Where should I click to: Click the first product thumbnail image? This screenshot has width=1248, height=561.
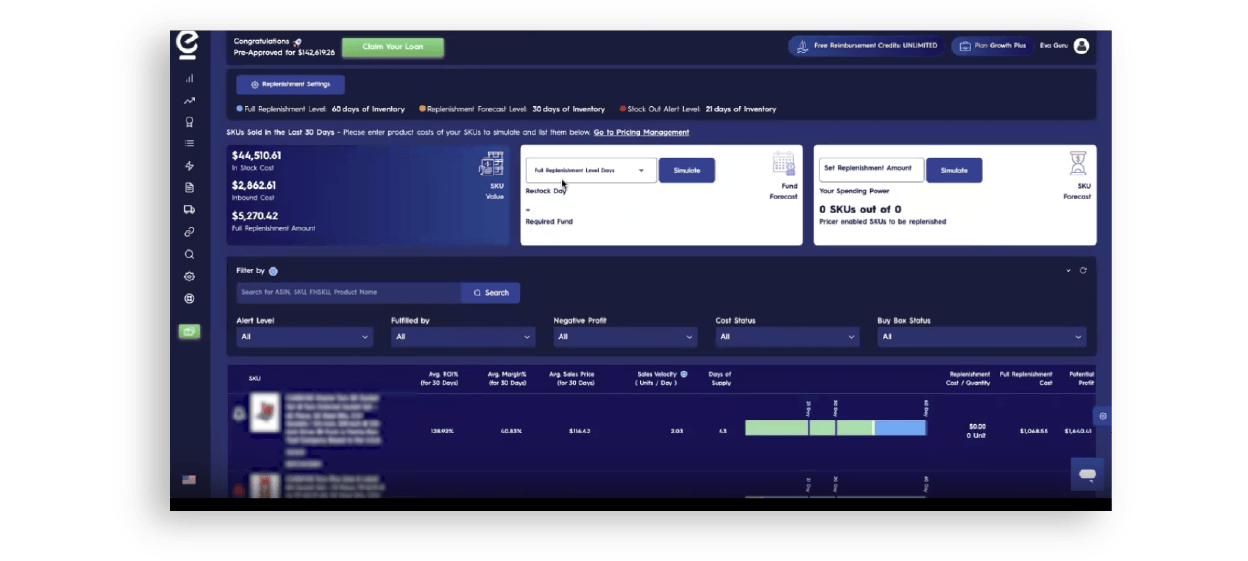265,413
